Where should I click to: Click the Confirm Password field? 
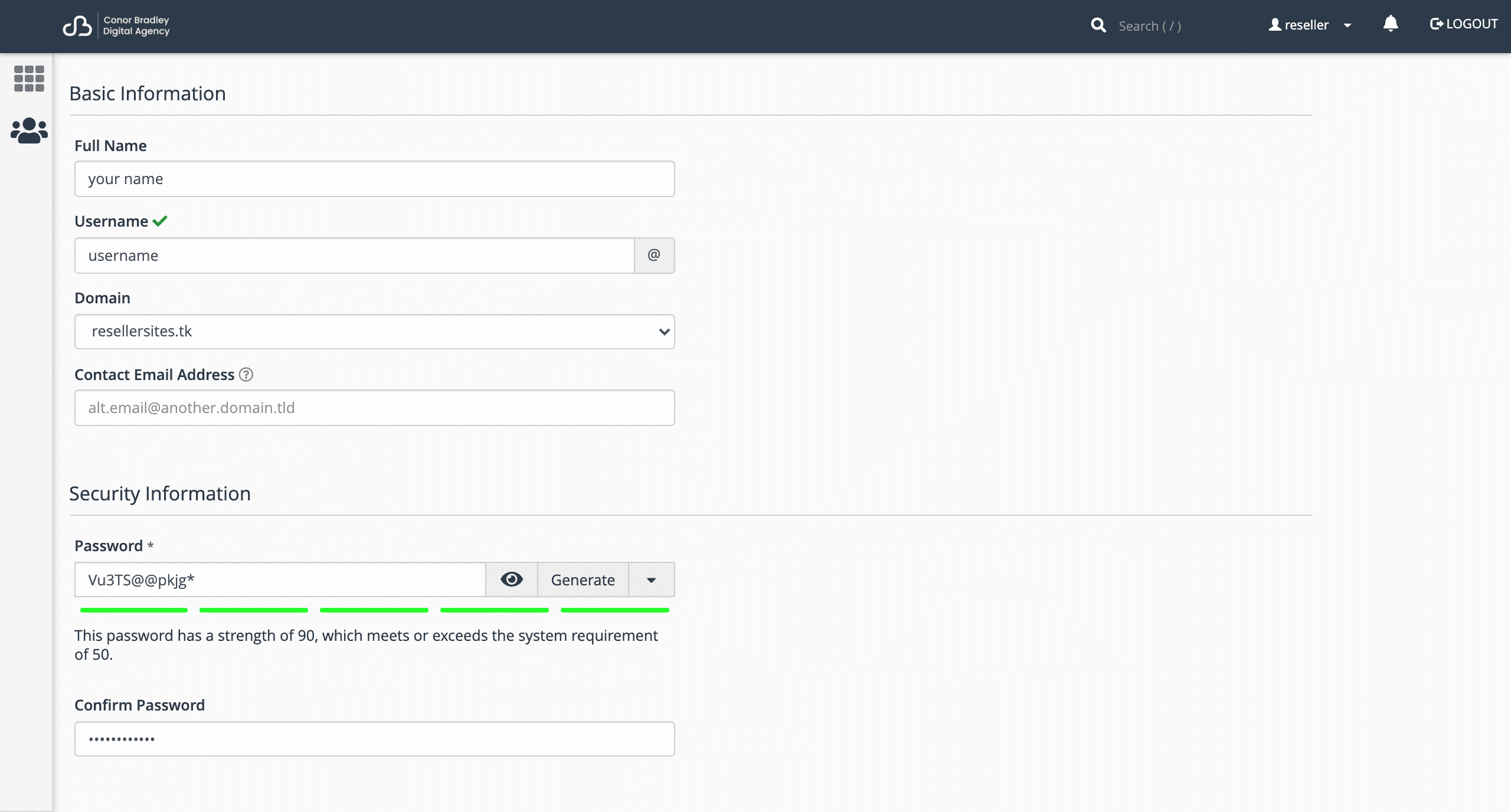pyautogui.click(x=374, y=739)
